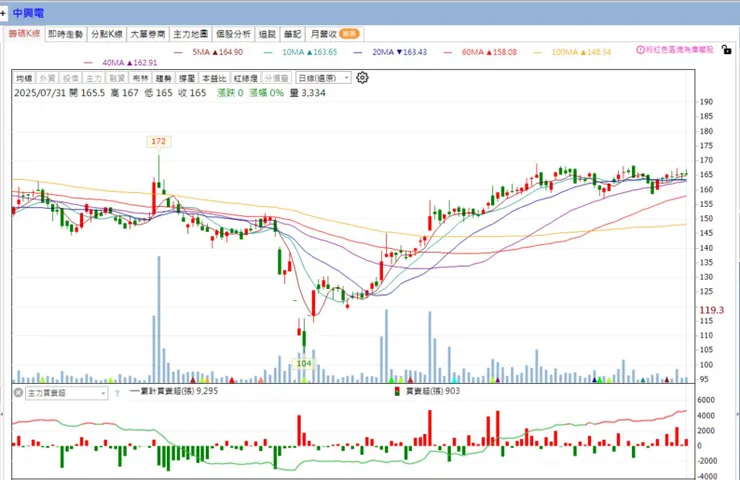Click the pink 粉紅色區塊 notice text
Viewport: 740px width, 480px height.
coord(680,50)
